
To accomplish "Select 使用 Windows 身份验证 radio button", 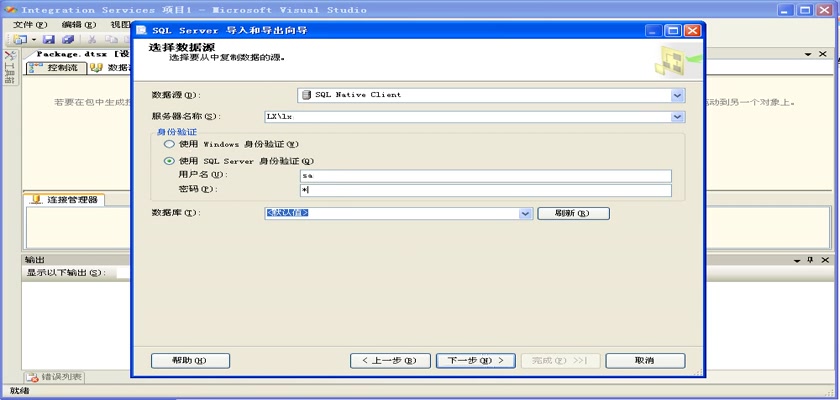I will click(x=169, y=144).
